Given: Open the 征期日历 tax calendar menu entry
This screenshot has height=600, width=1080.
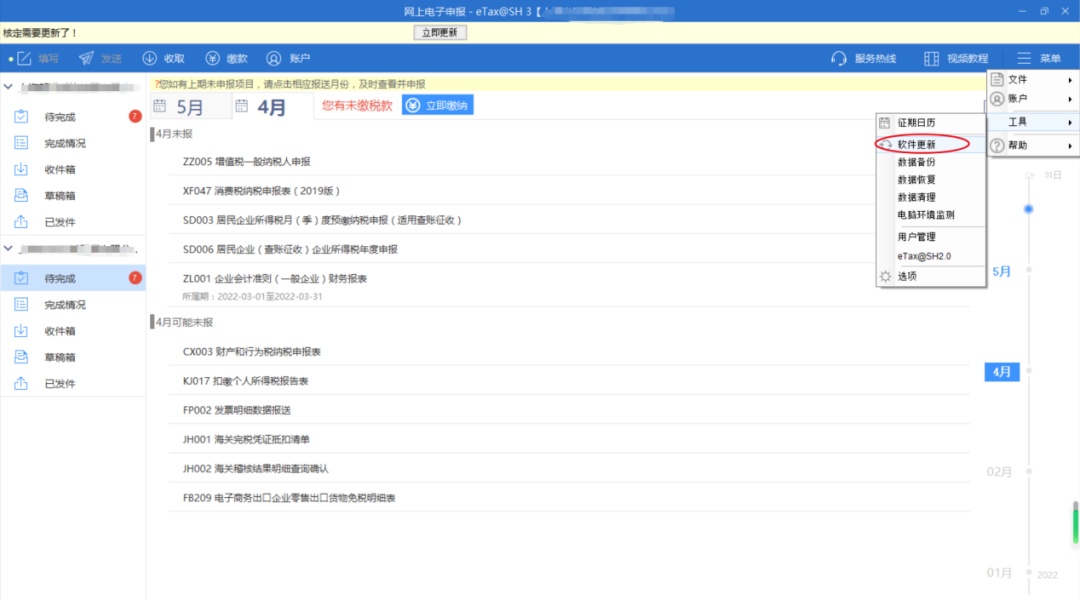Looking at the screenshot, I should tap(916, 123).
